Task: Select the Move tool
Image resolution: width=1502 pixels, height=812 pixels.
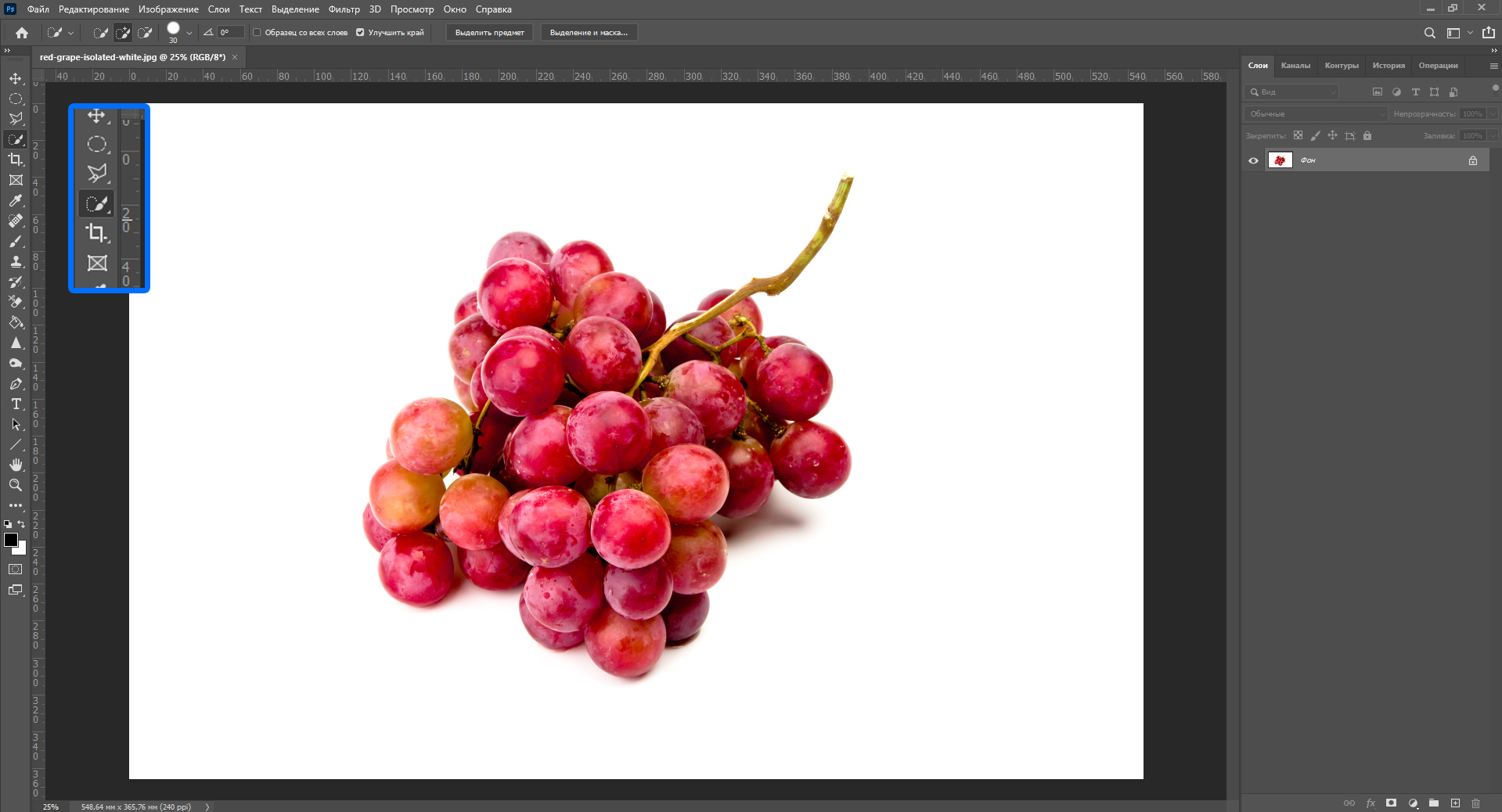Action: coord(16,79)
